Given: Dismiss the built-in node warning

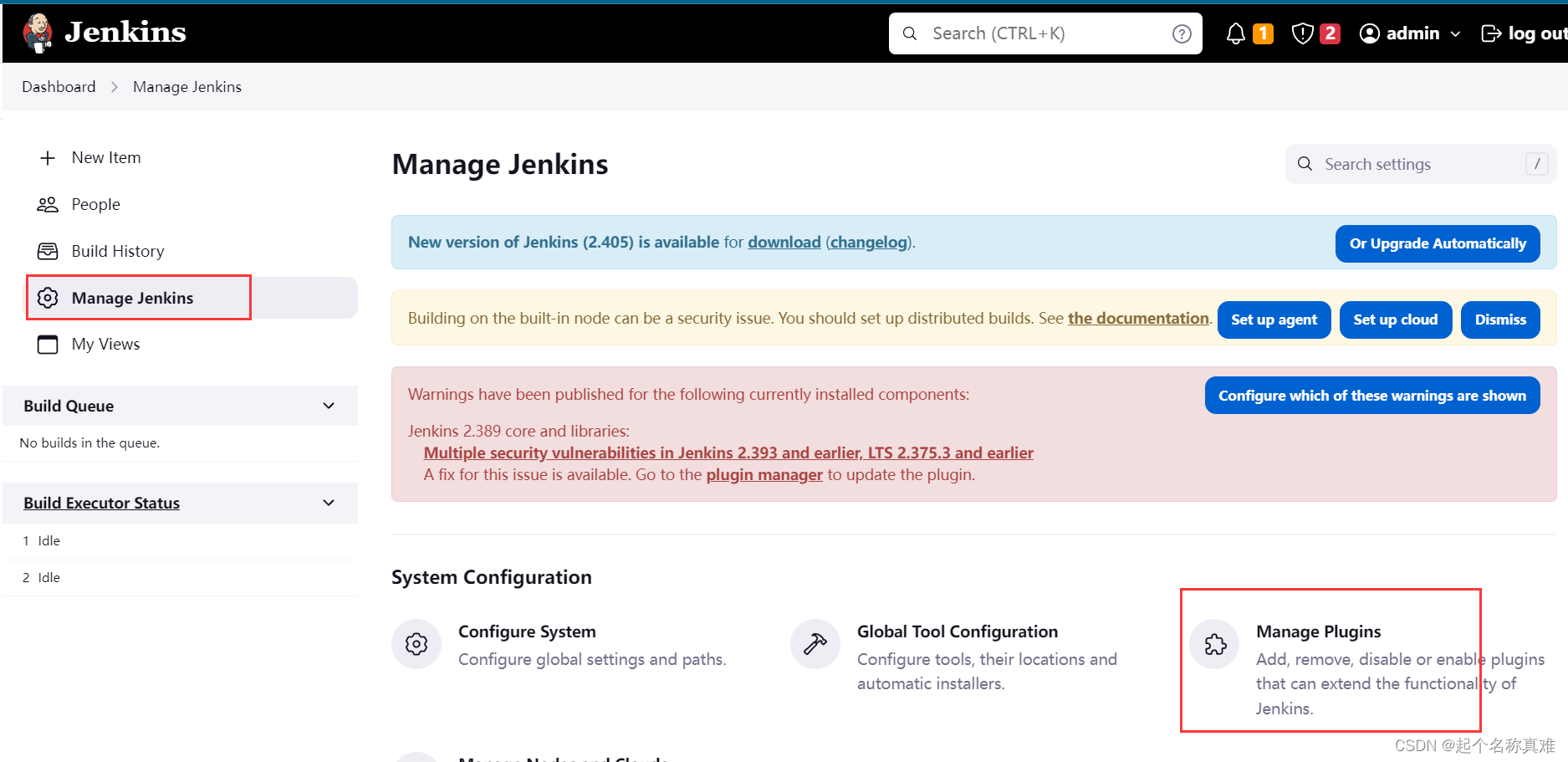Looking at the screenshot, I should coord(1500,320).
